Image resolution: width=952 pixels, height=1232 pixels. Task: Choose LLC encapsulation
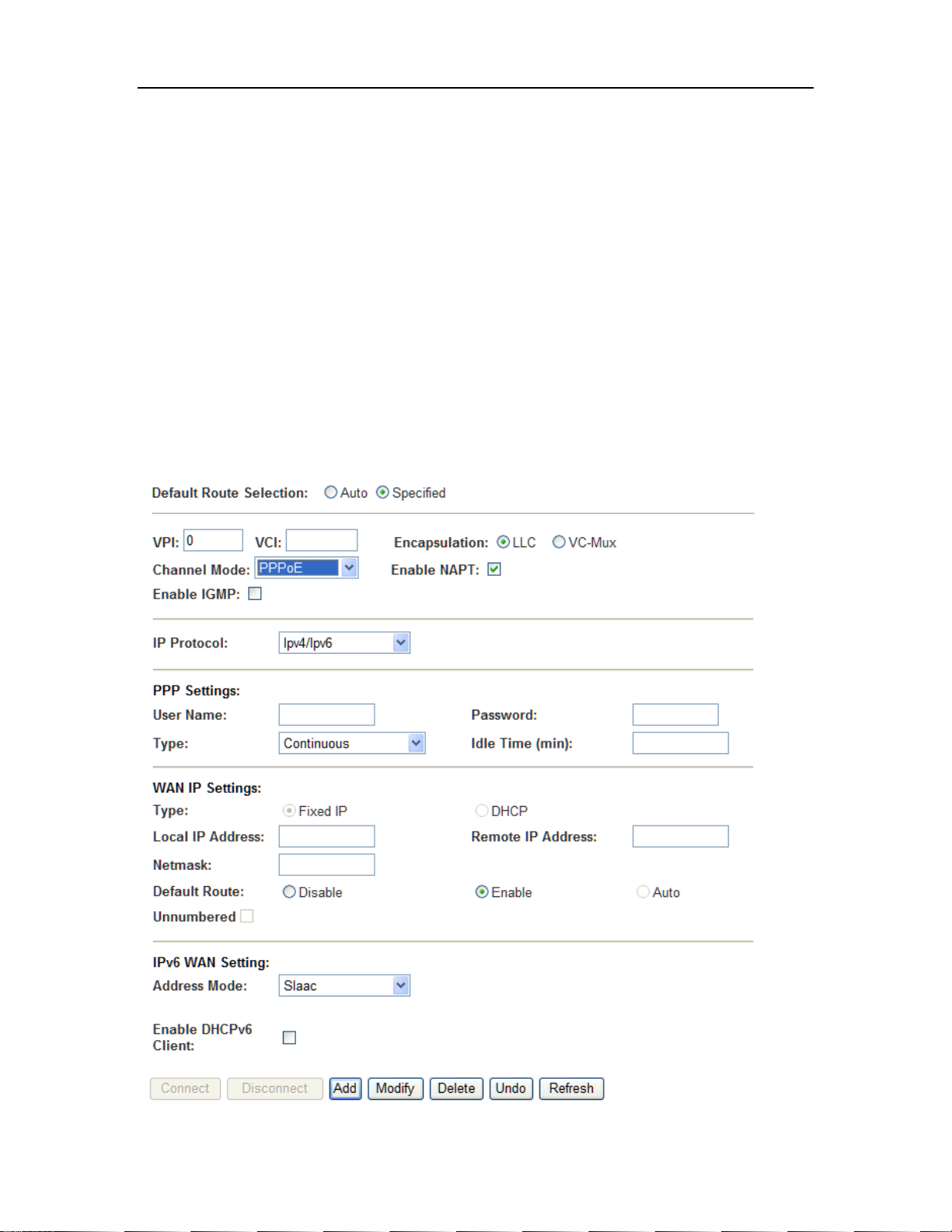(x=503, y=543)
